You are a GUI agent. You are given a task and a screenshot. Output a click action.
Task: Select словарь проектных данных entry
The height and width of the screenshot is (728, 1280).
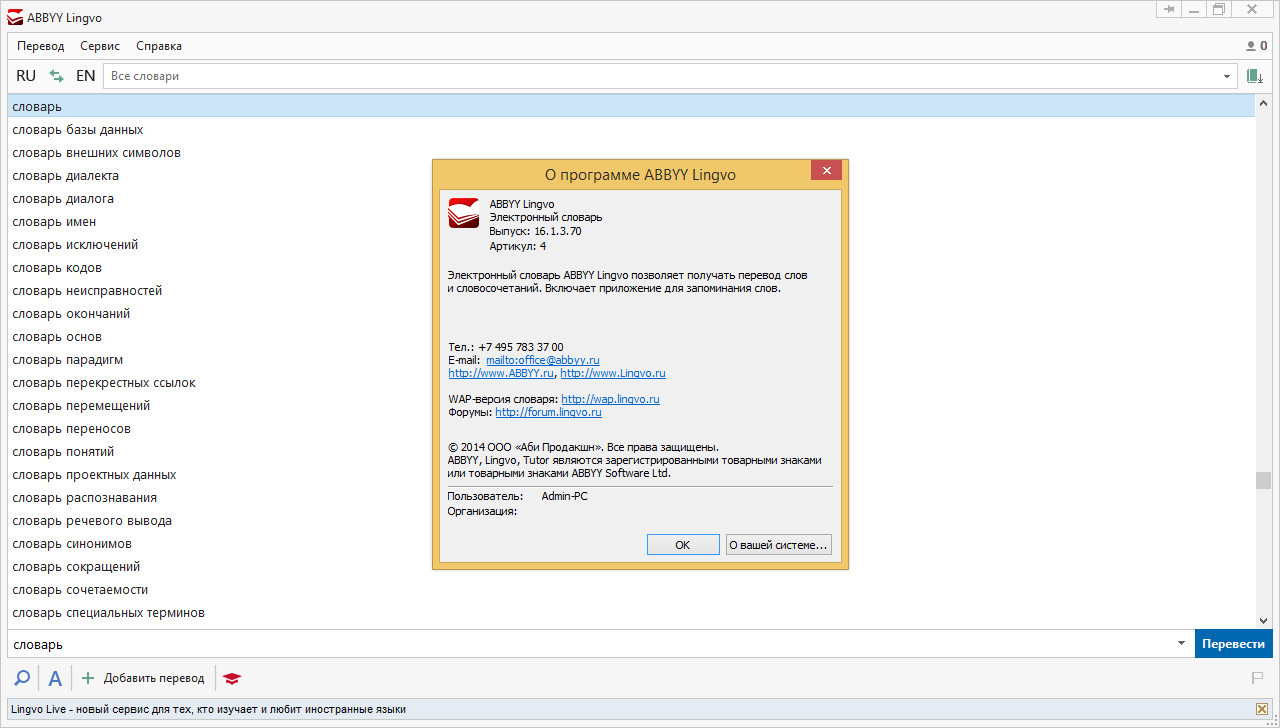coord(631,474)
